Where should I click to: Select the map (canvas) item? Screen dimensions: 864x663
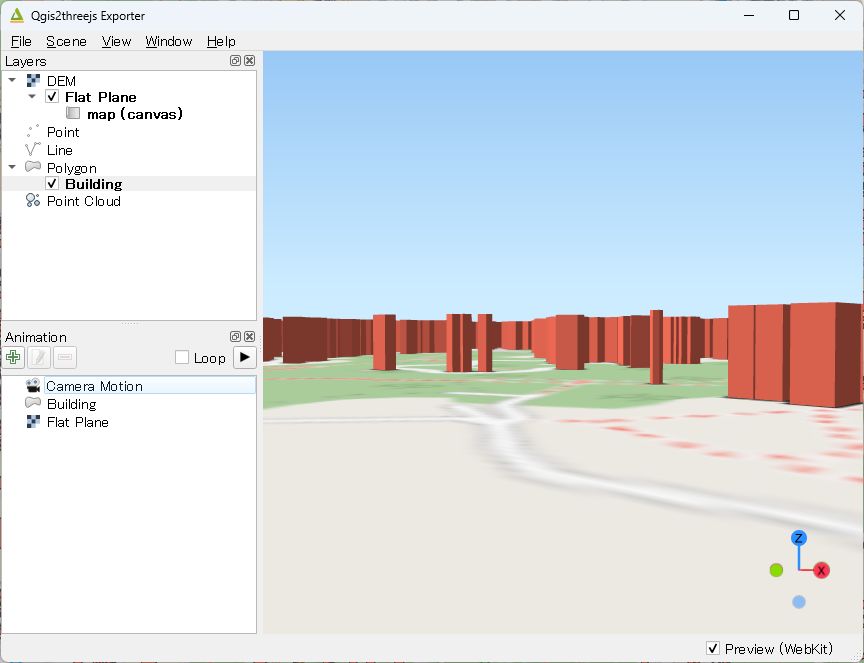(x=135, y=114)
